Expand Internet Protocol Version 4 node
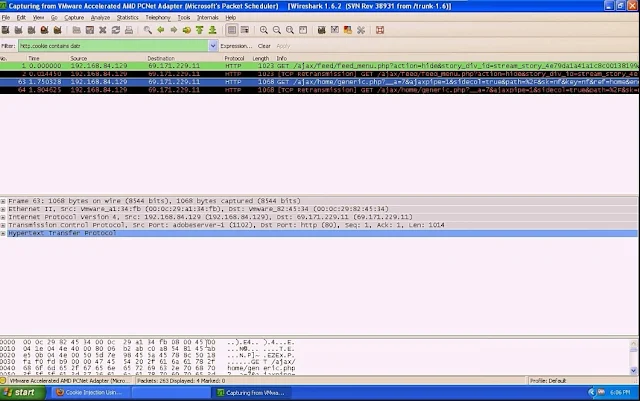This screenshot has width=640, height=401. (3, 217)
